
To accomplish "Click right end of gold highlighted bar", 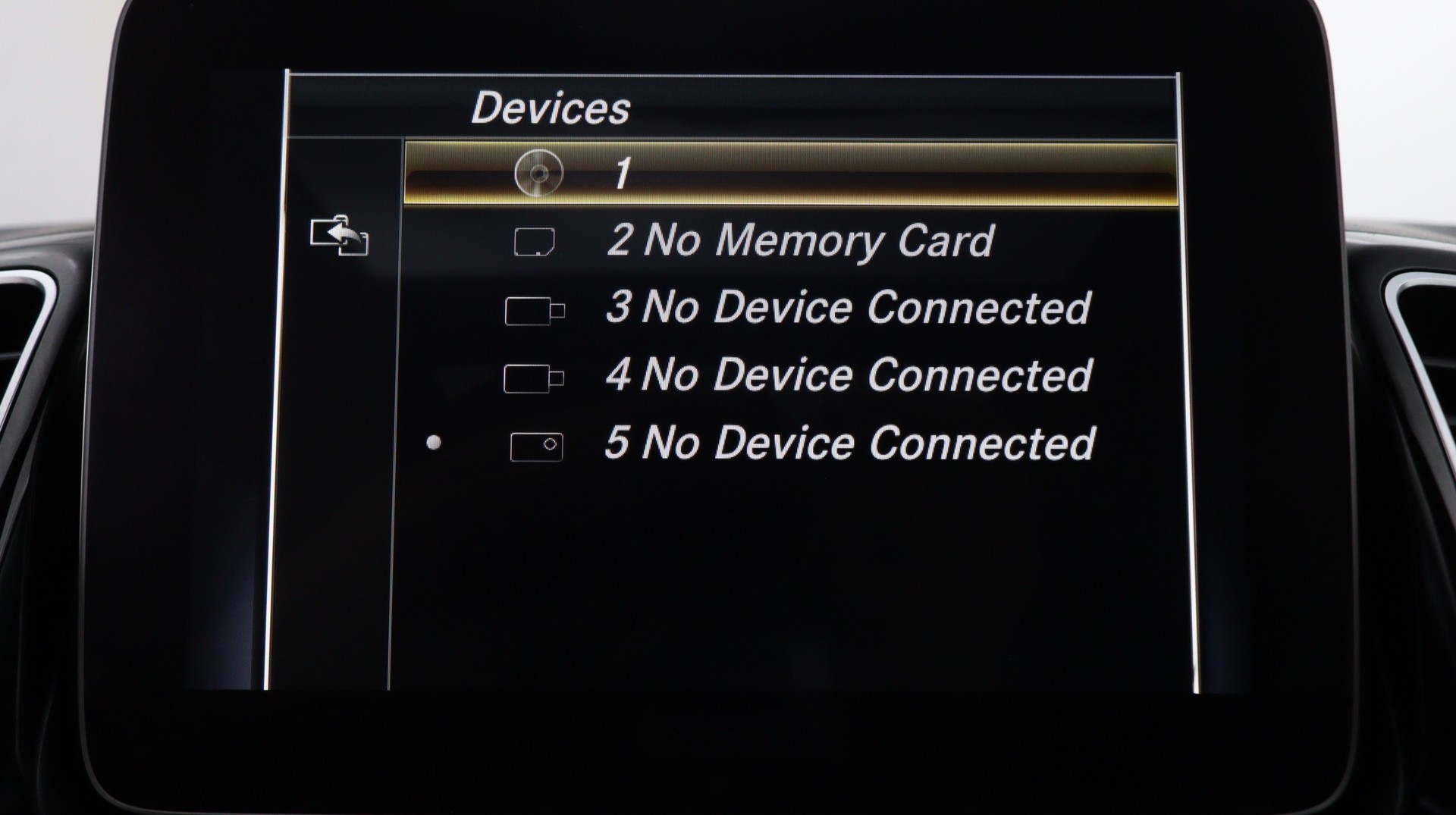I will pyautogui.click(x=1137, y=174).
